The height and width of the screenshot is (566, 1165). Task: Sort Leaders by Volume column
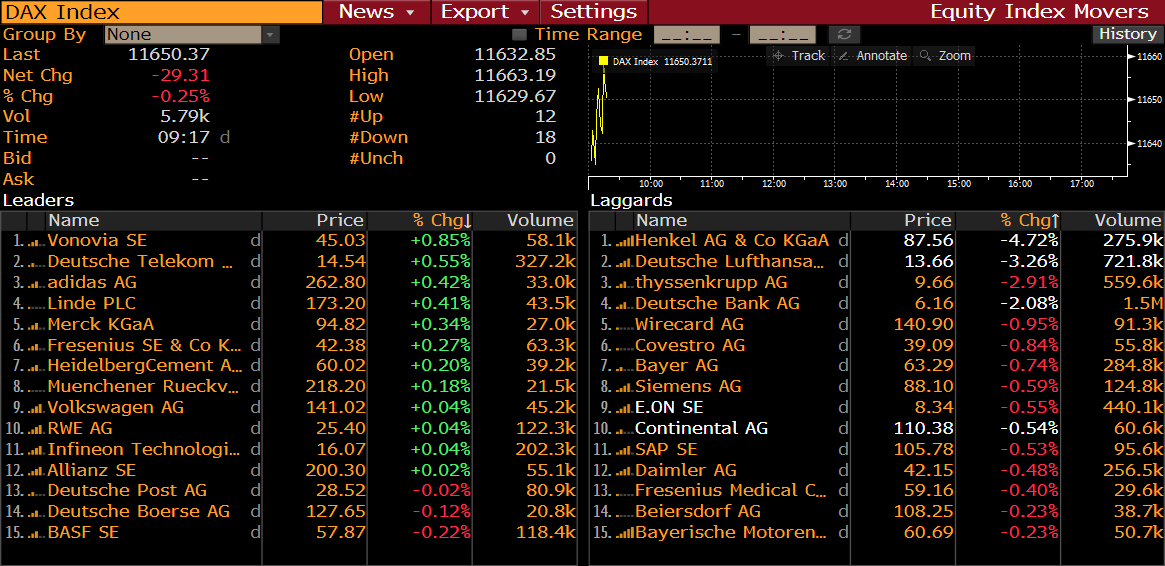(525, 221)
